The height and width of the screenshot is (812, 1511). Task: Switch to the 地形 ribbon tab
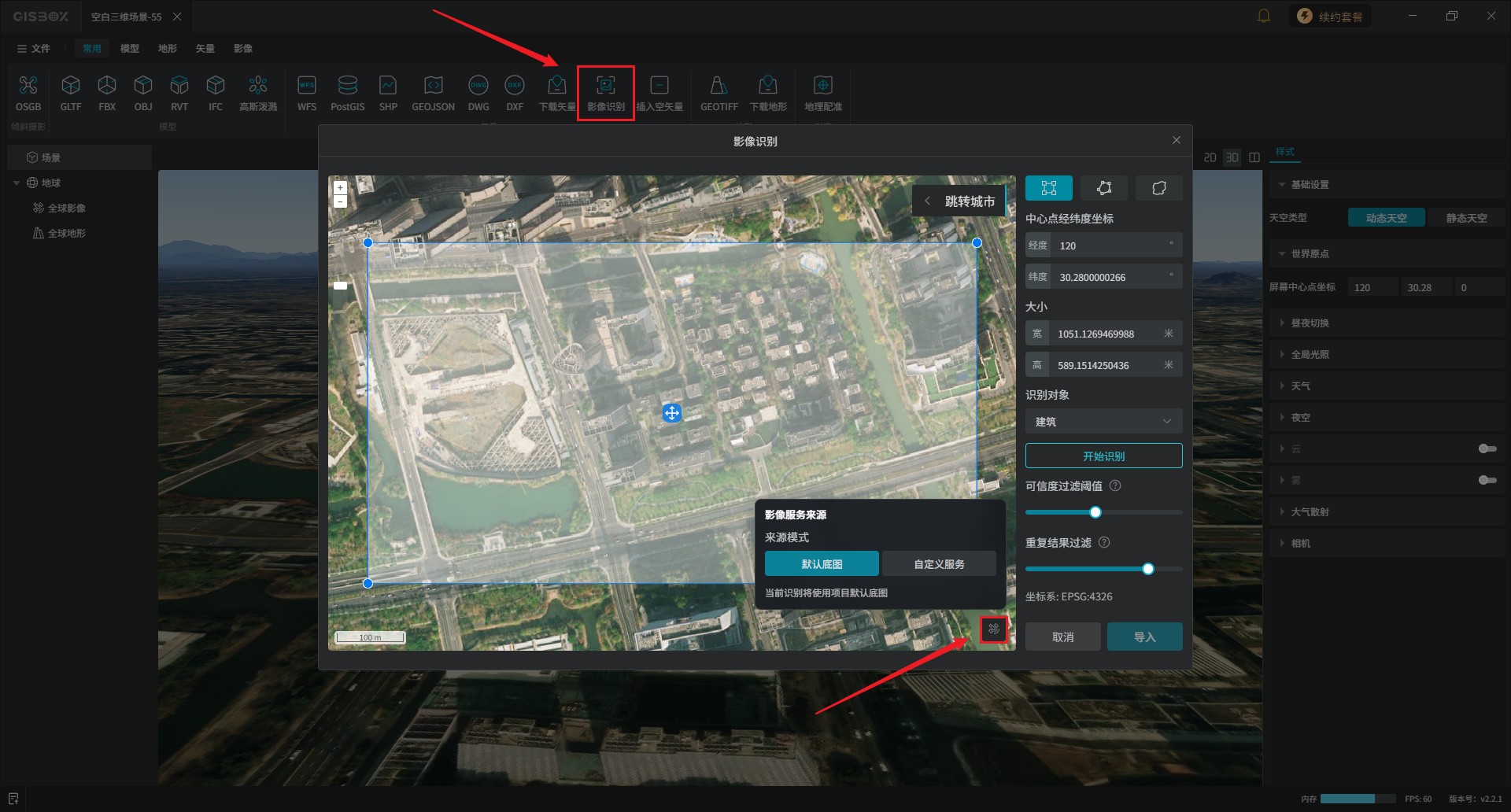click(168, 49)
